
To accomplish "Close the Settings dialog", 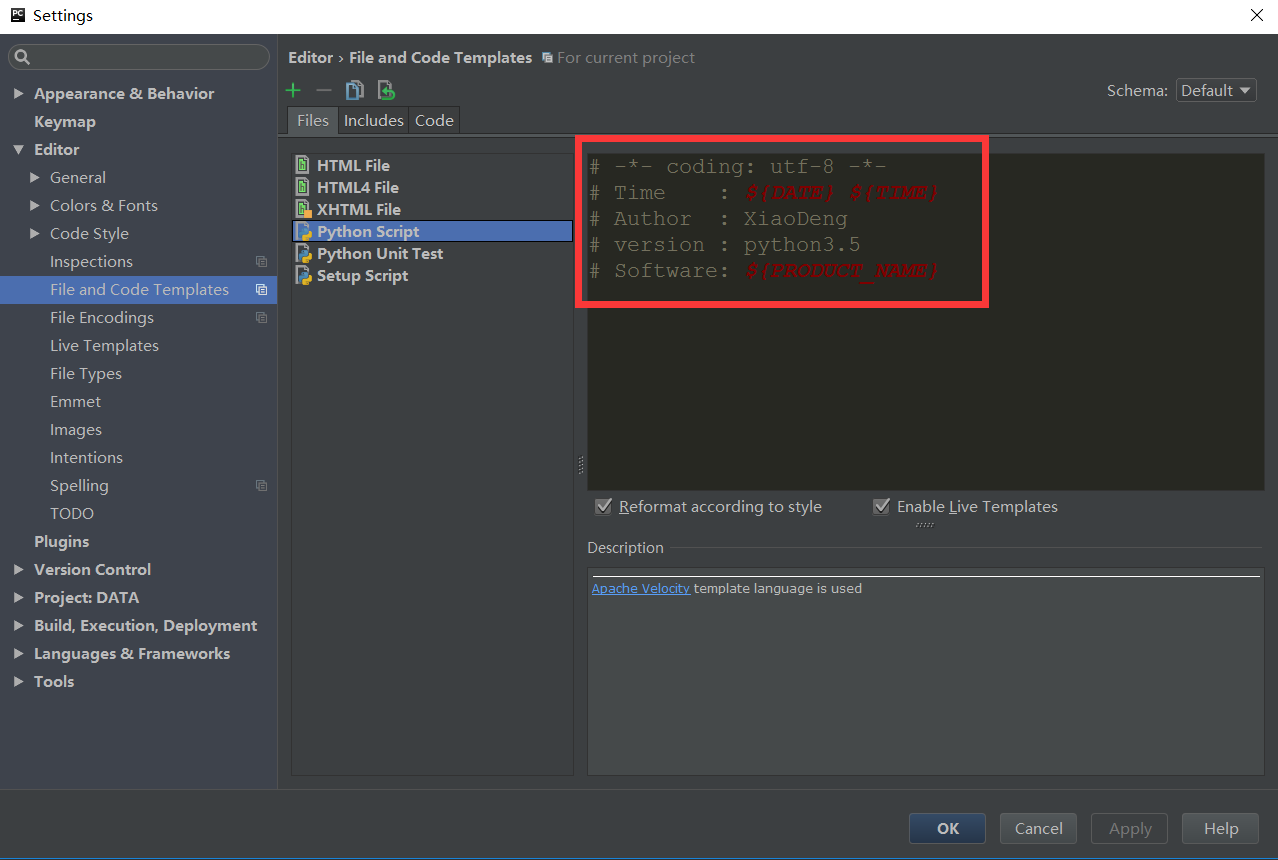I will click(1256, 15).
